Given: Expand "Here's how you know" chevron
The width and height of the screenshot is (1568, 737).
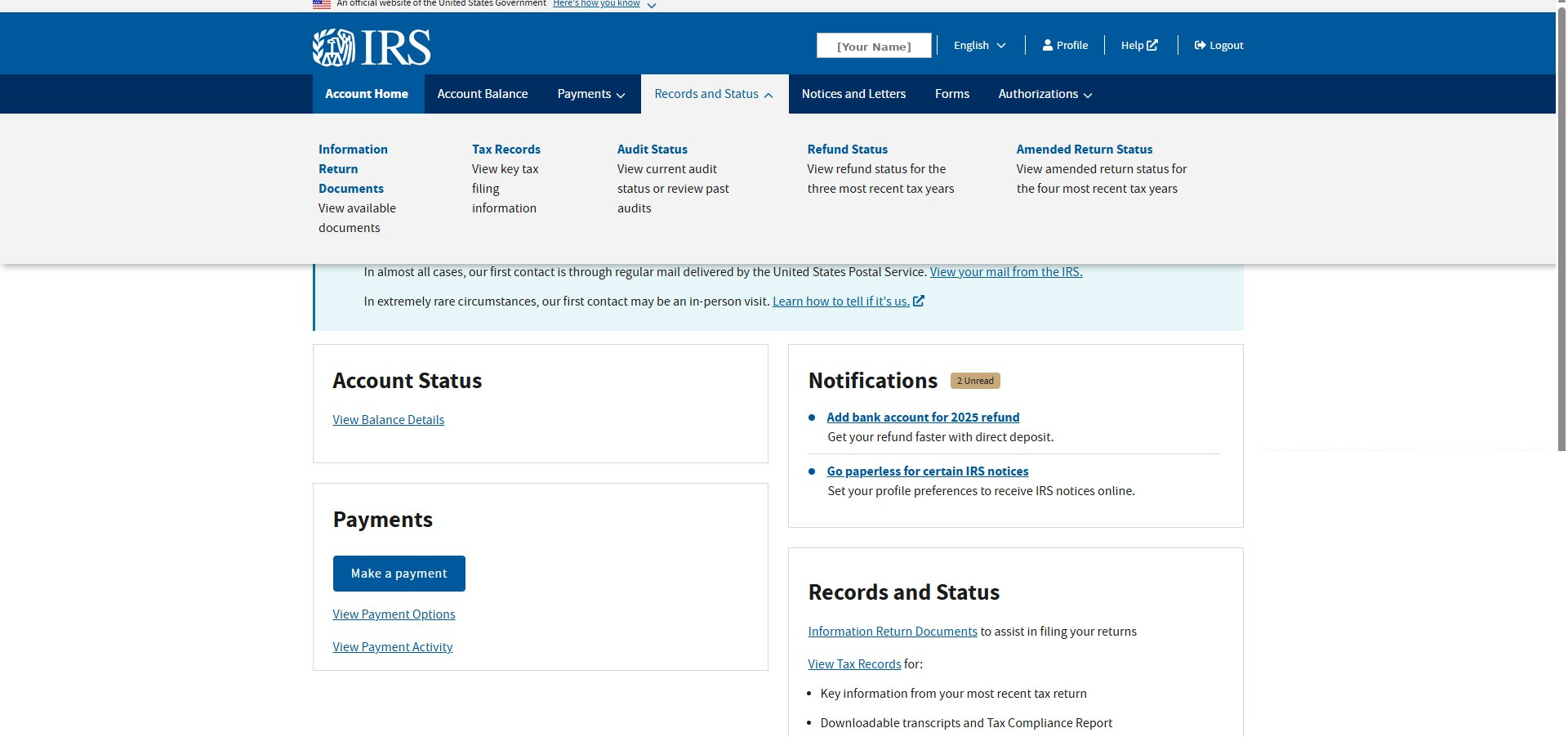Looking at the screenshot, I should click(x=652, y=6).
